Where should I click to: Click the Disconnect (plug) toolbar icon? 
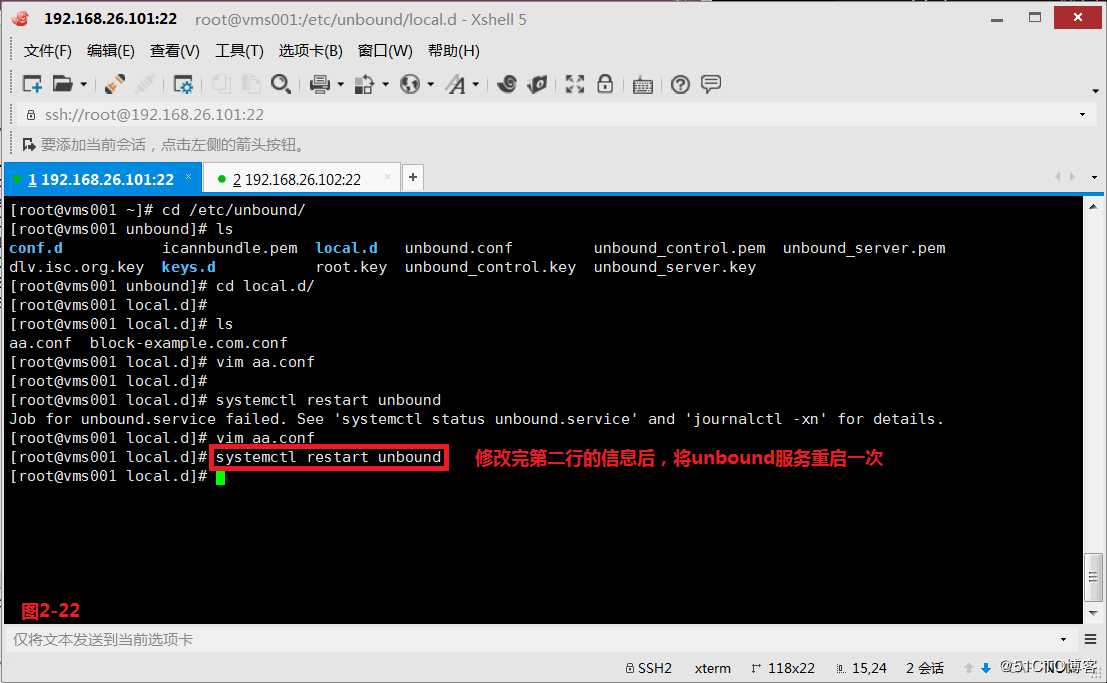[114, 85]
